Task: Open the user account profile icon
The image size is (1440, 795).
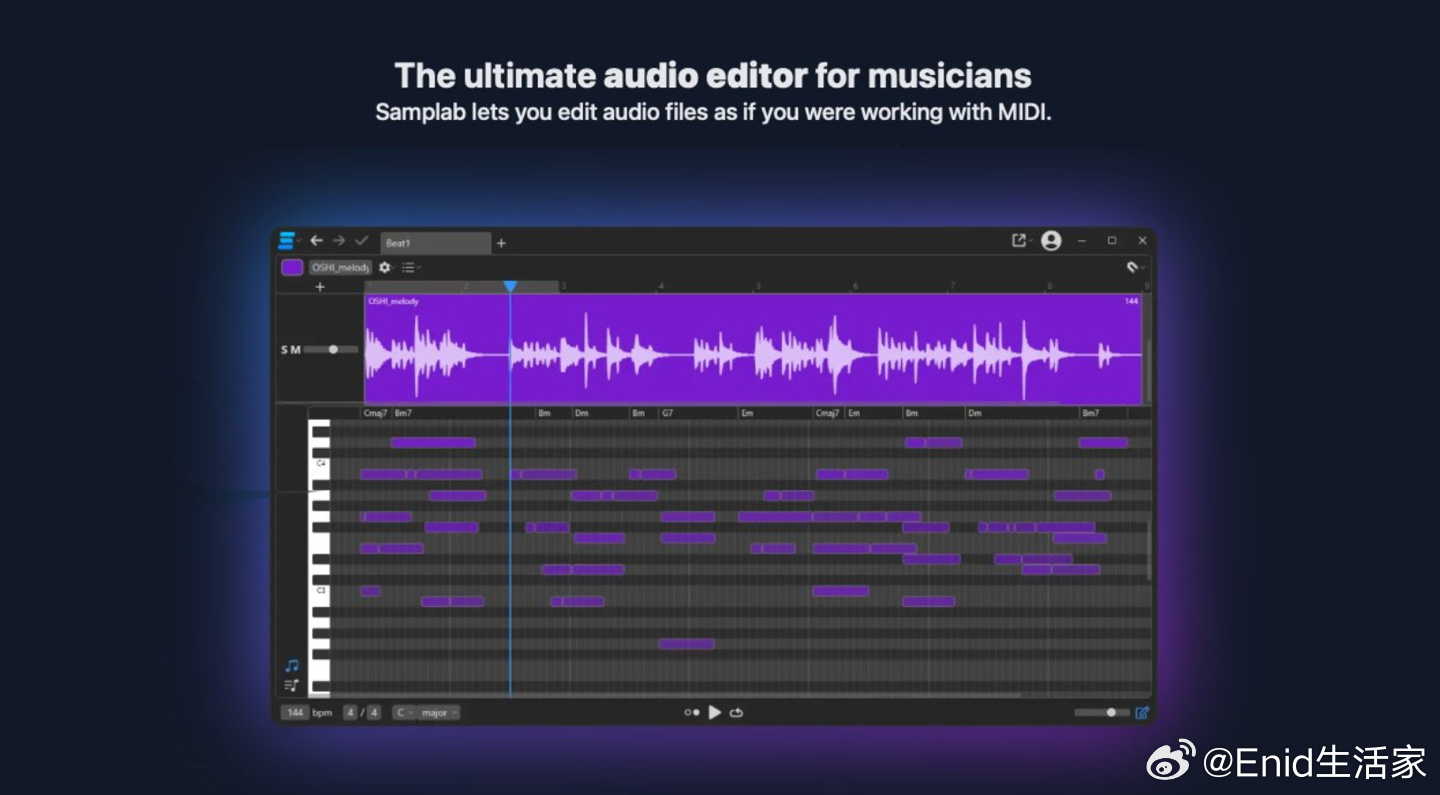Action: coord(1051,241)
